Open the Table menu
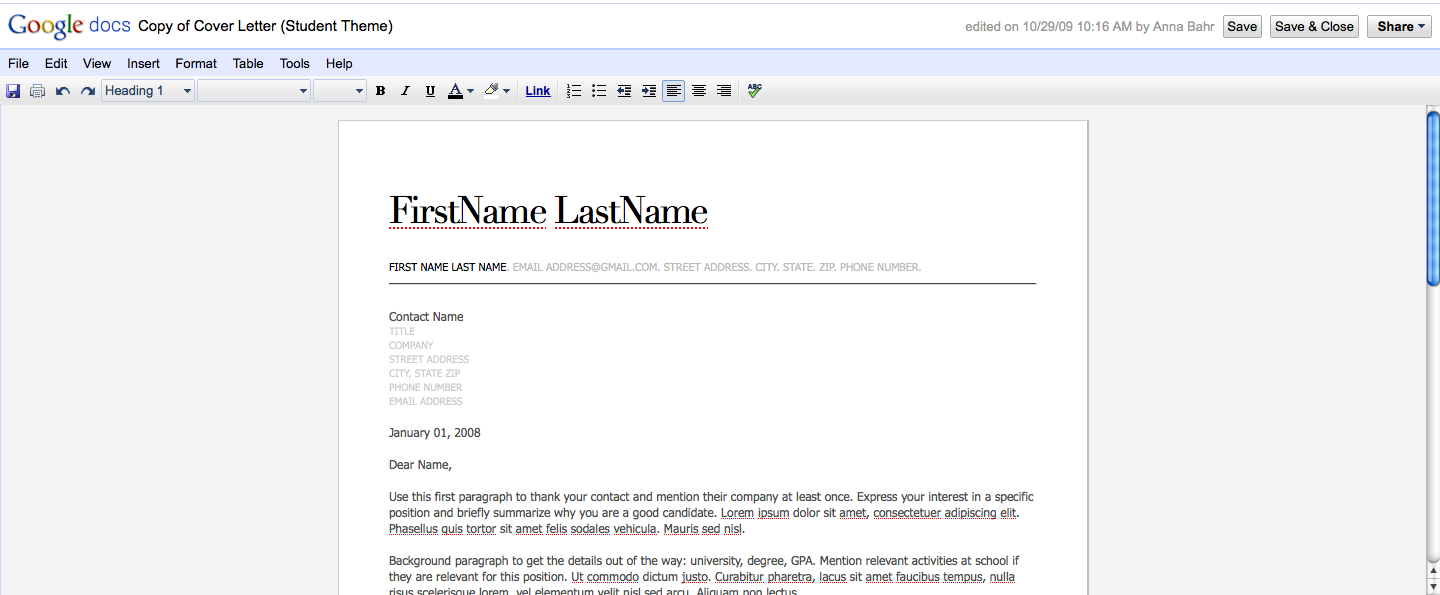 click(248, 63)
